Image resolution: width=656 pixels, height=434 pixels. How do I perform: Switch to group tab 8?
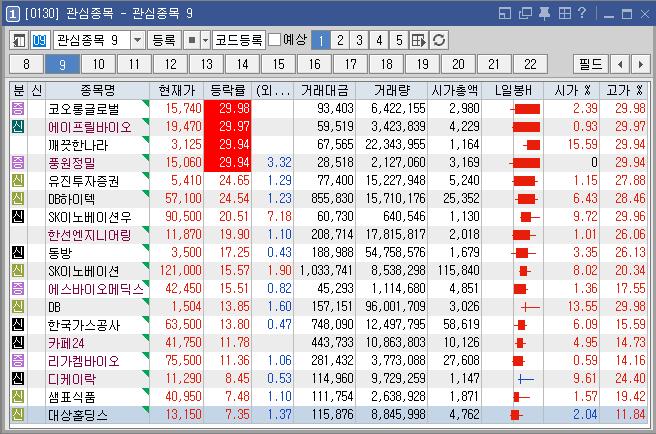coord(26,64)
